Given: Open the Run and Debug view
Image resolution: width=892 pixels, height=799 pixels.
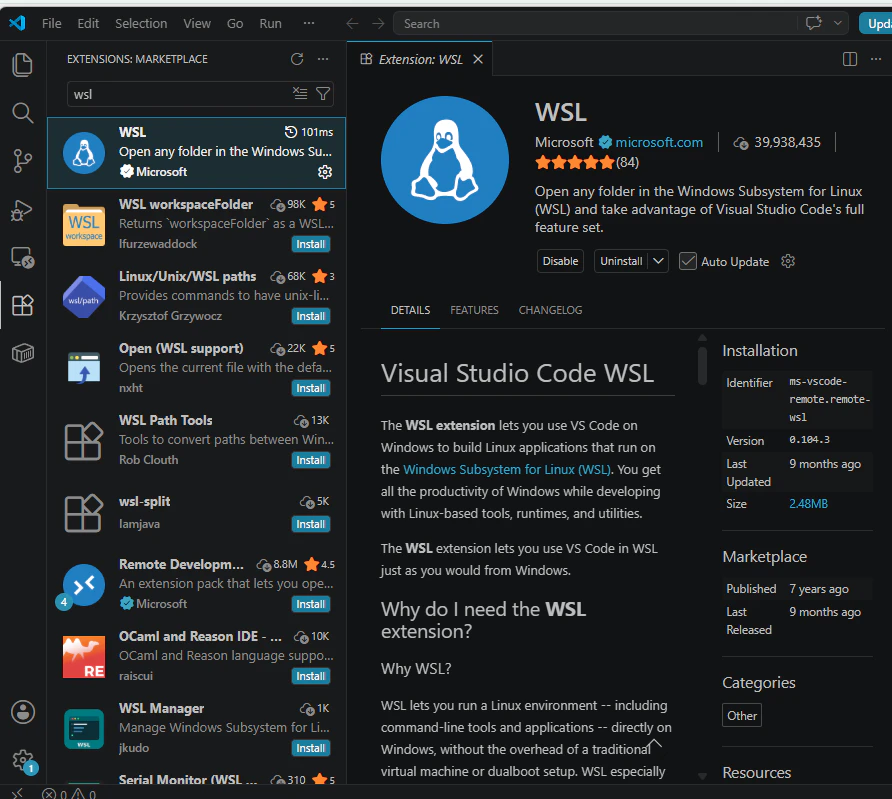Looking at the screenshot, I should pyautogui.click(x=22, y=209).
